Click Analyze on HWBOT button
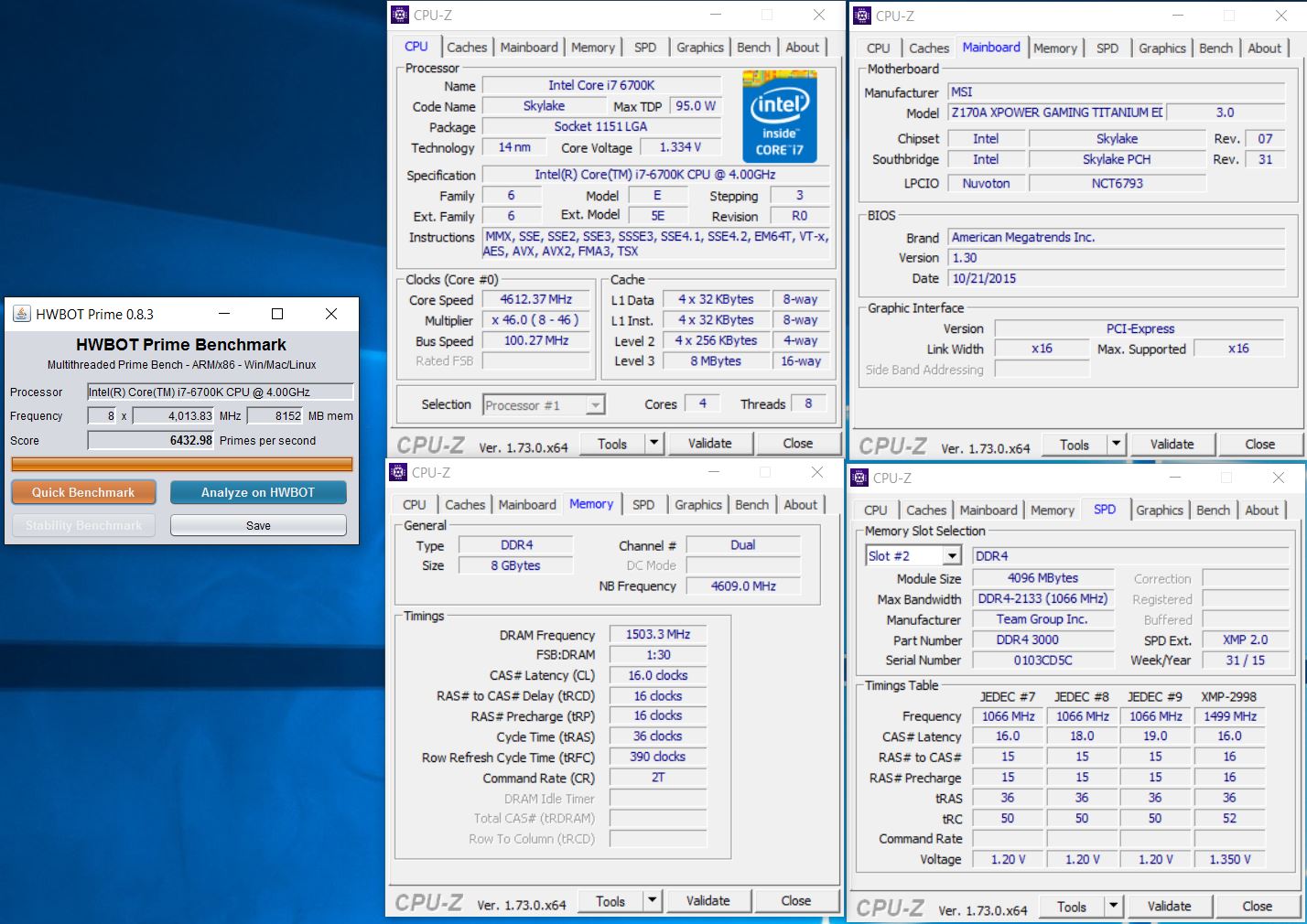Image resolution: width=1307 pixels, height=924 pixels. pos(258,492)
